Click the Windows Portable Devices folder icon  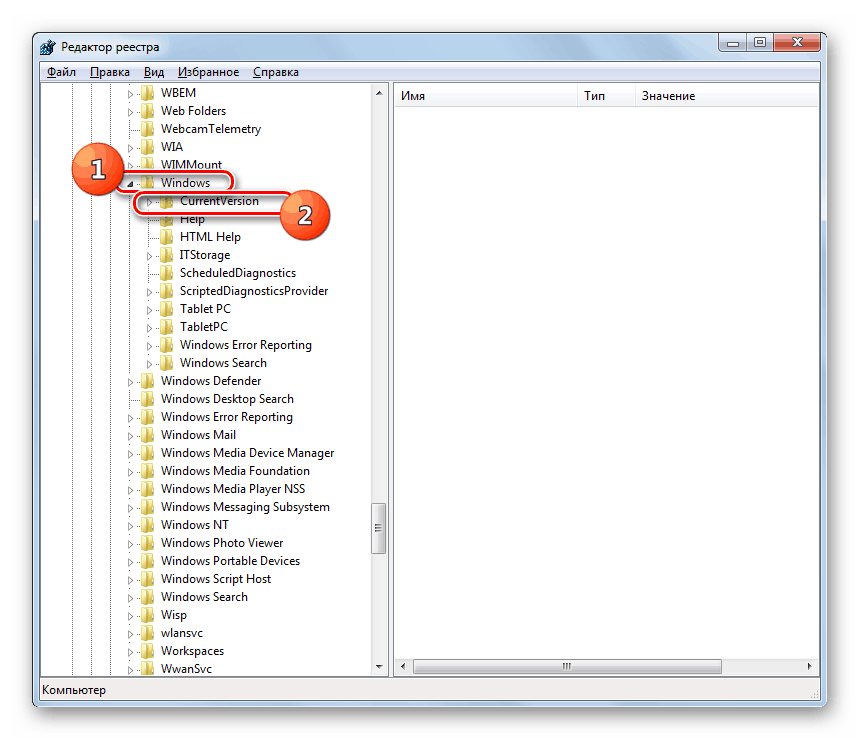pyautogui.click(x=148, y=561)
